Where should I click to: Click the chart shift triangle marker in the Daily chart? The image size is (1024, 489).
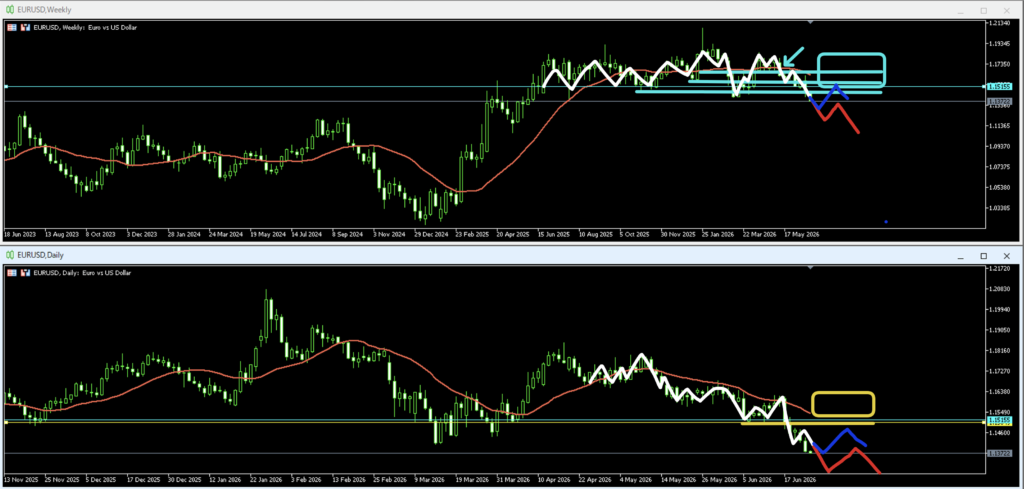tap(810, 267)
